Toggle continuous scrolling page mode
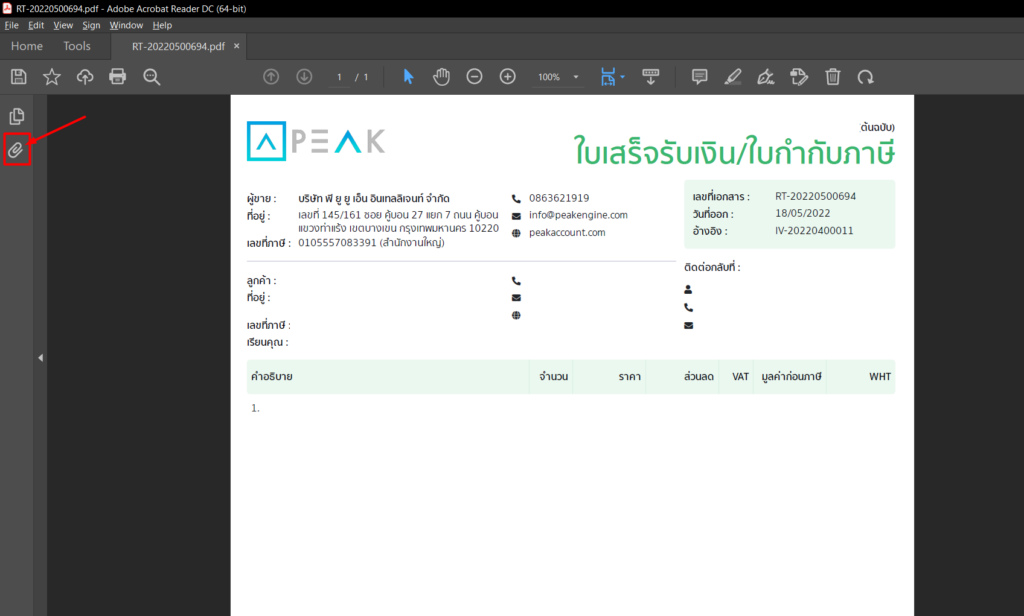Viewport: 1024px width, 616px height. pos(651,76)
